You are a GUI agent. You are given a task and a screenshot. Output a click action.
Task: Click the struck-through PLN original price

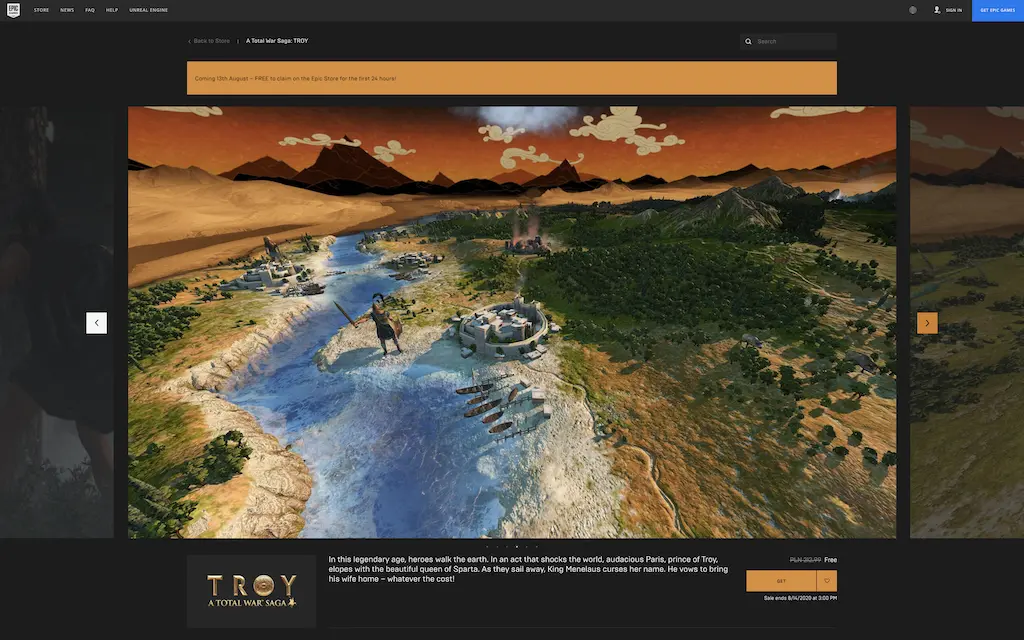[x=805, y=560]
